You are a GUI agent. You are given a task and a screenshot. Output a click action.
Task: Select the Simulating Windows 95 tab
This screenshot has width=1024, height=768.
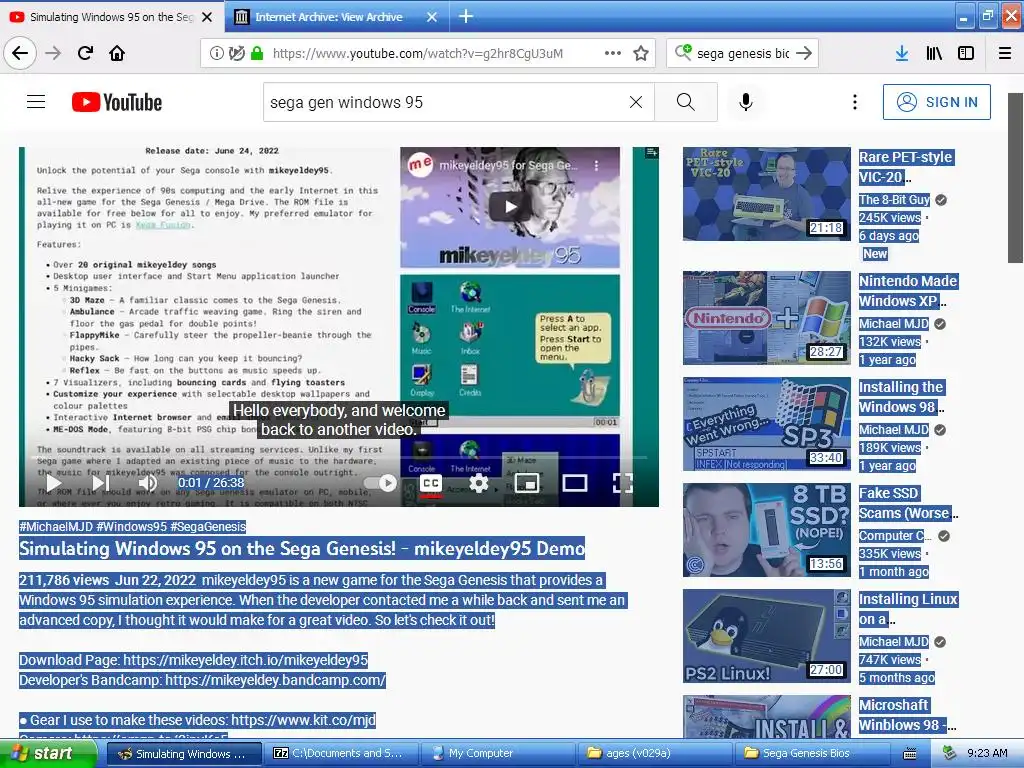click(111, 17)
